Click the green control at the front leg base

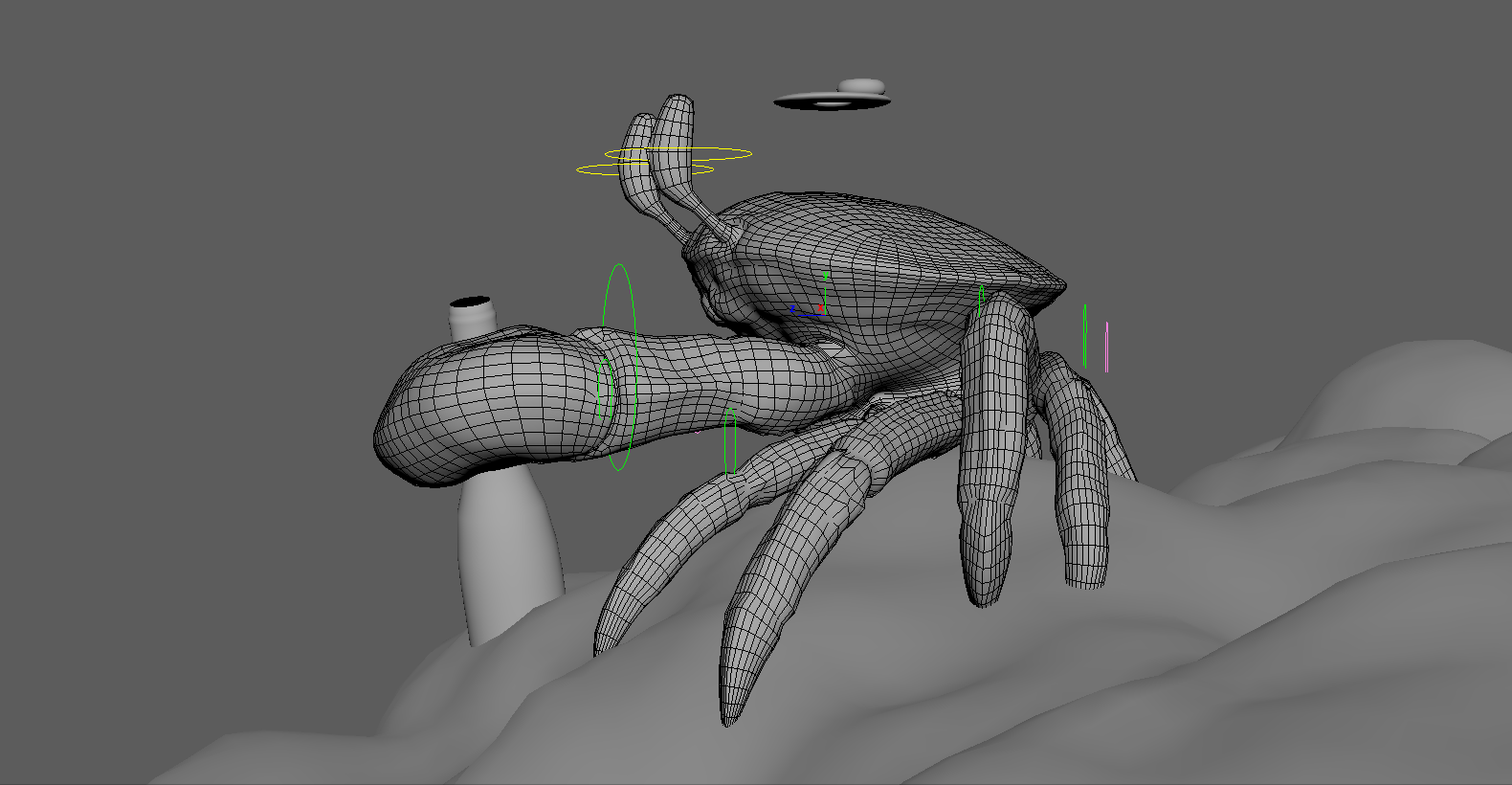[x=730, y=441]
